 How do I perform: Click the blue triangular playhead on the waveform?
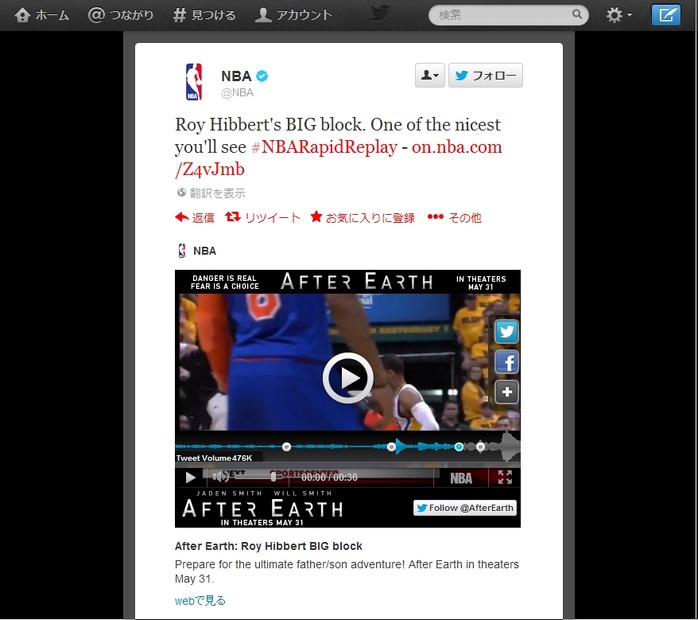tap(400, 446)
